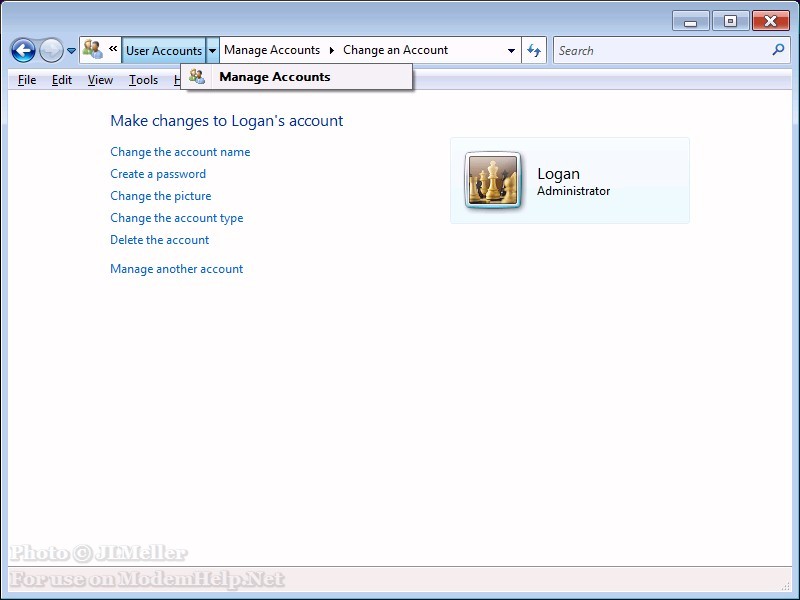Click the double chevron in address bar
800x600 pixels.
[113, 48]
